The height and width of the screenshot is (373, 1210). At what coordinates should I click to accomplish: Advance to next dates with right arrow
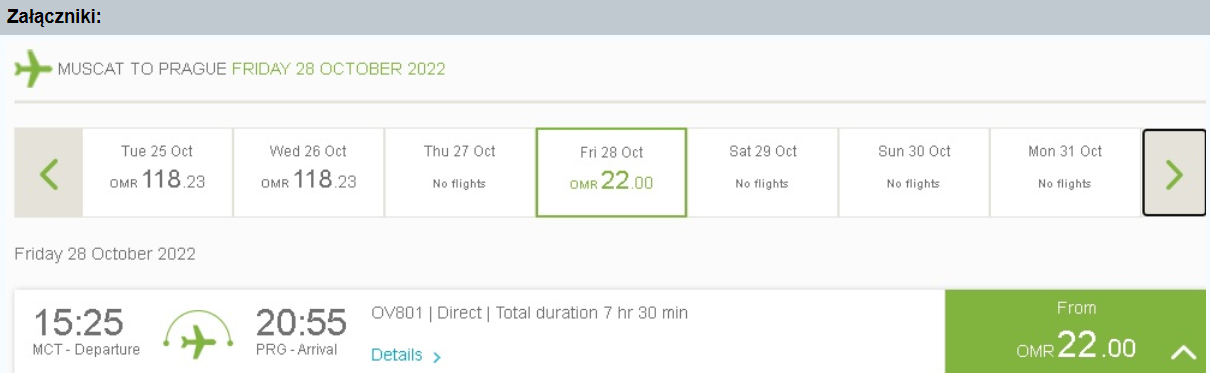(x=1174, y=173)
